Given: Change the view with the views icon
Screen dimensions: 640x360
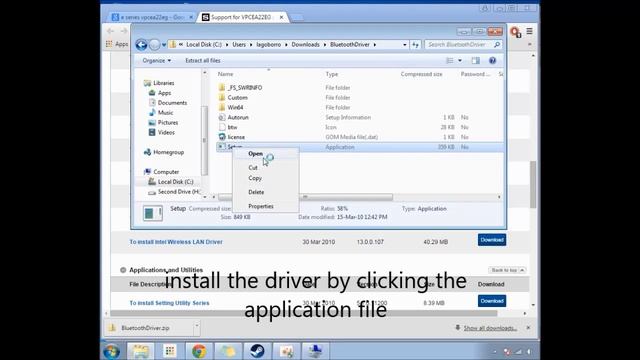Looking at the screenshot, I should click(x=450, y=60).
